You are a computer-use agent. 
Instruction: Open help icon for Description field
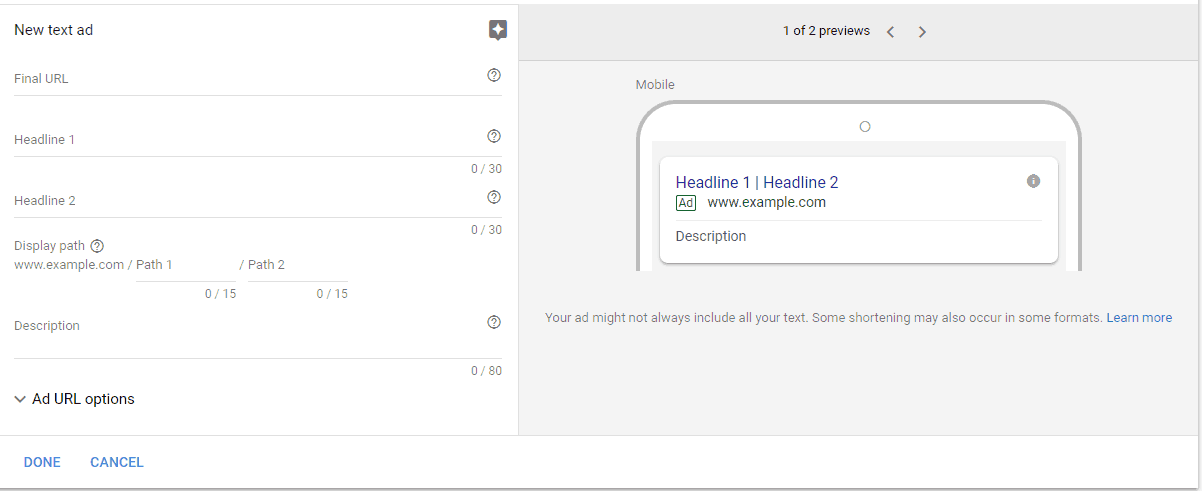(x=493, y=322)
